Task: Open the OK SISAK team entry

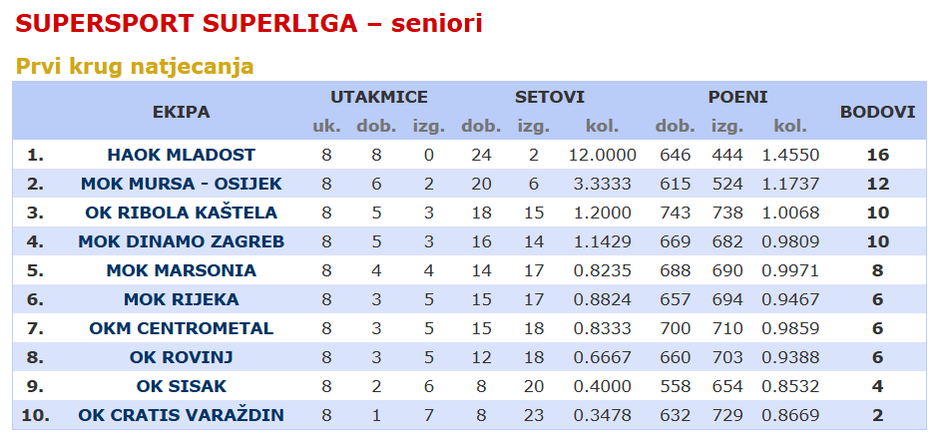Action: tap(181, 387)
